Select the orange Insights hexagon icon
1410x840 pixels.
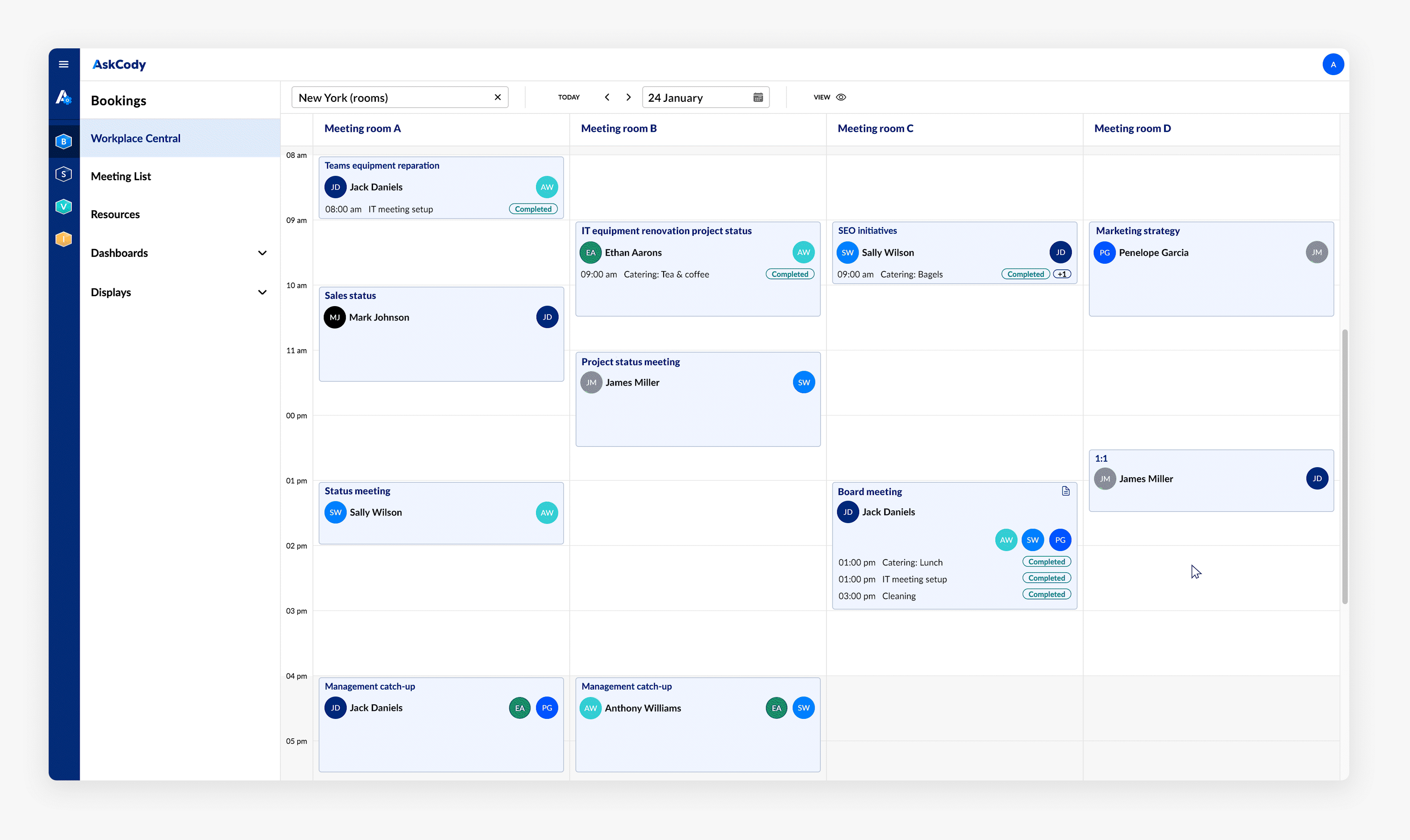click(x=64, y=239)
